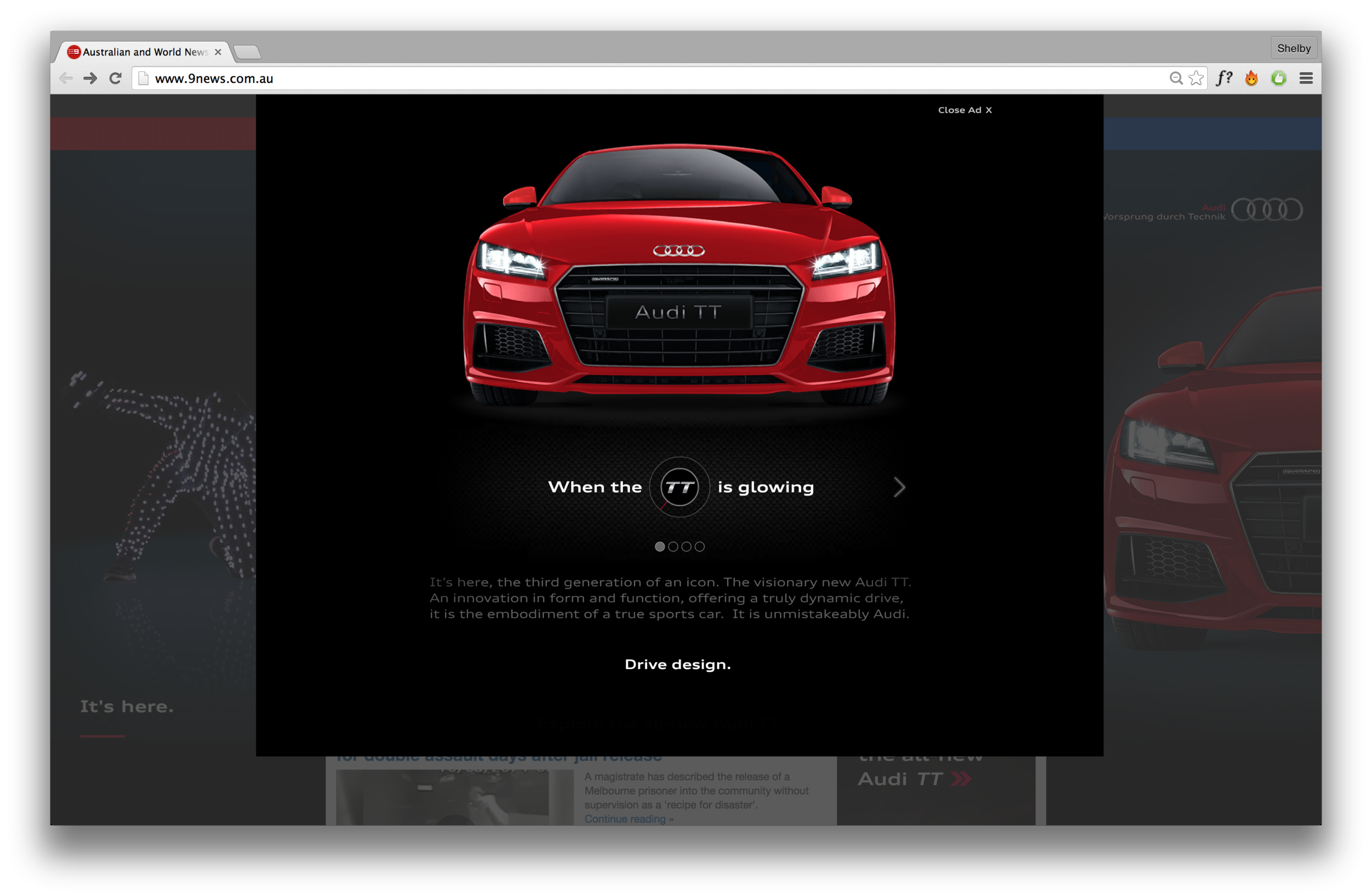Screen dimensions: 1372x895
Task: Click the glowing TT circle logo
Action: click(x=679, y=487)
